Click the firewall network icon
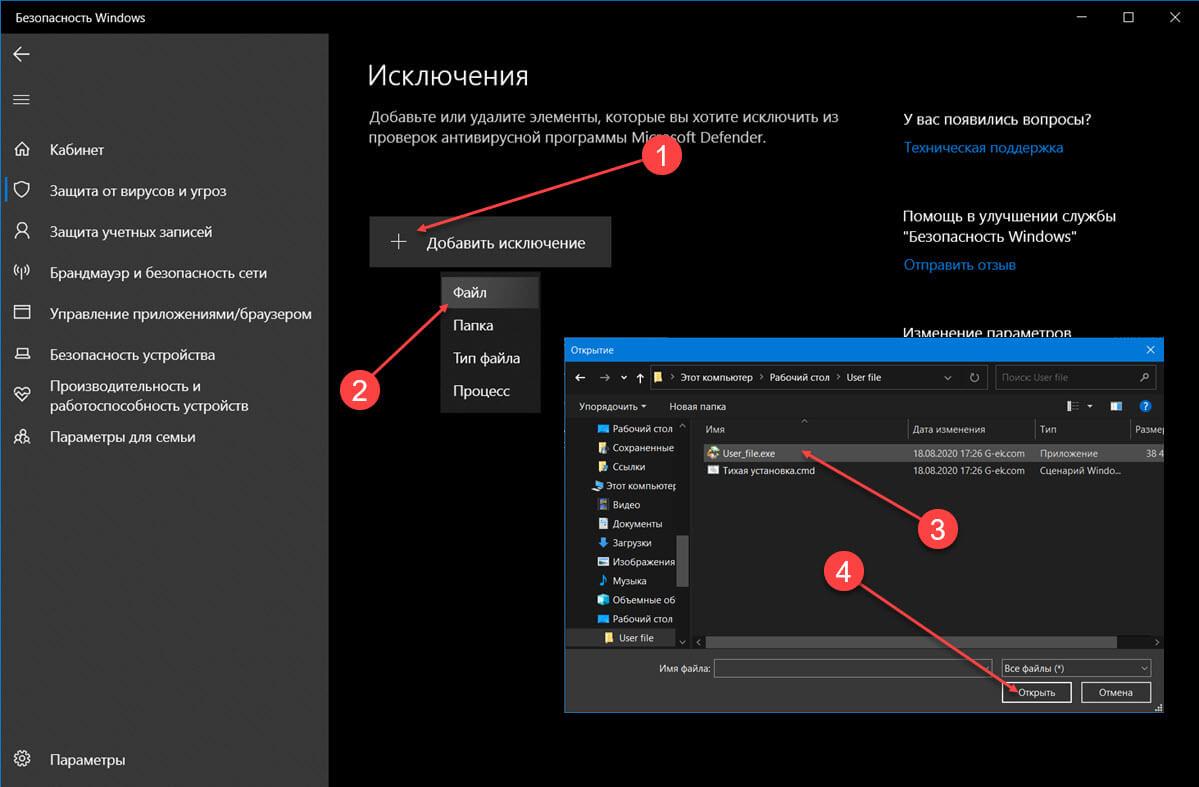Screen dimensions: 1199x787 tap(22, 272)
